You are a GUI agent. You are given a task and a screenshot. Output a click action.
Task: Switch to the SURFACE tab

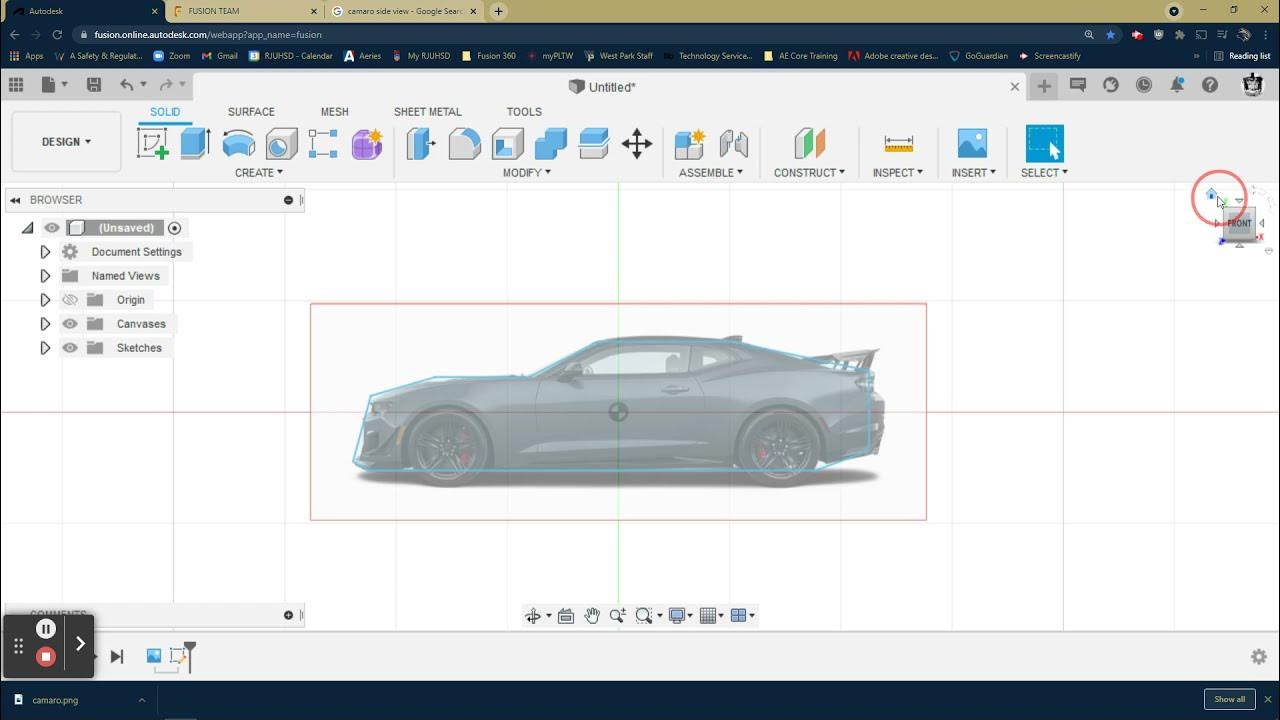(251, 112)
